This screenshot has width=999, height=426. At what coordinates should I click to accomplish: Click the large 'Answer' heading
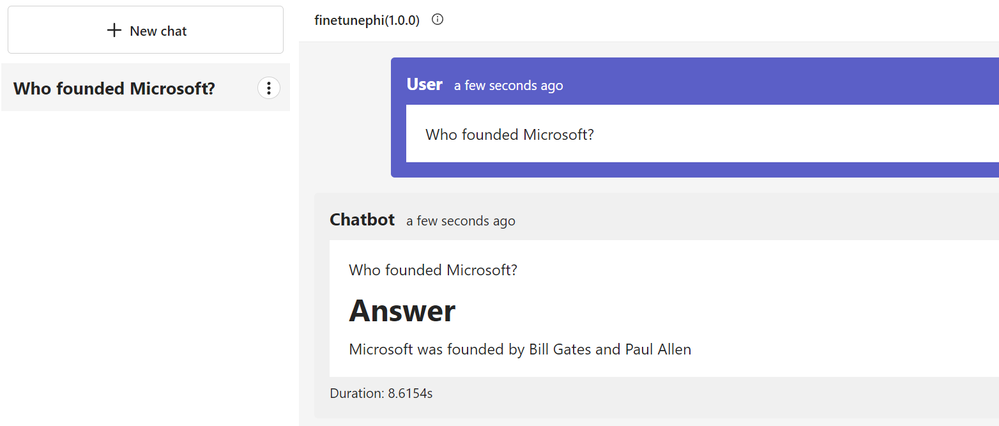(x=402, y=311)
